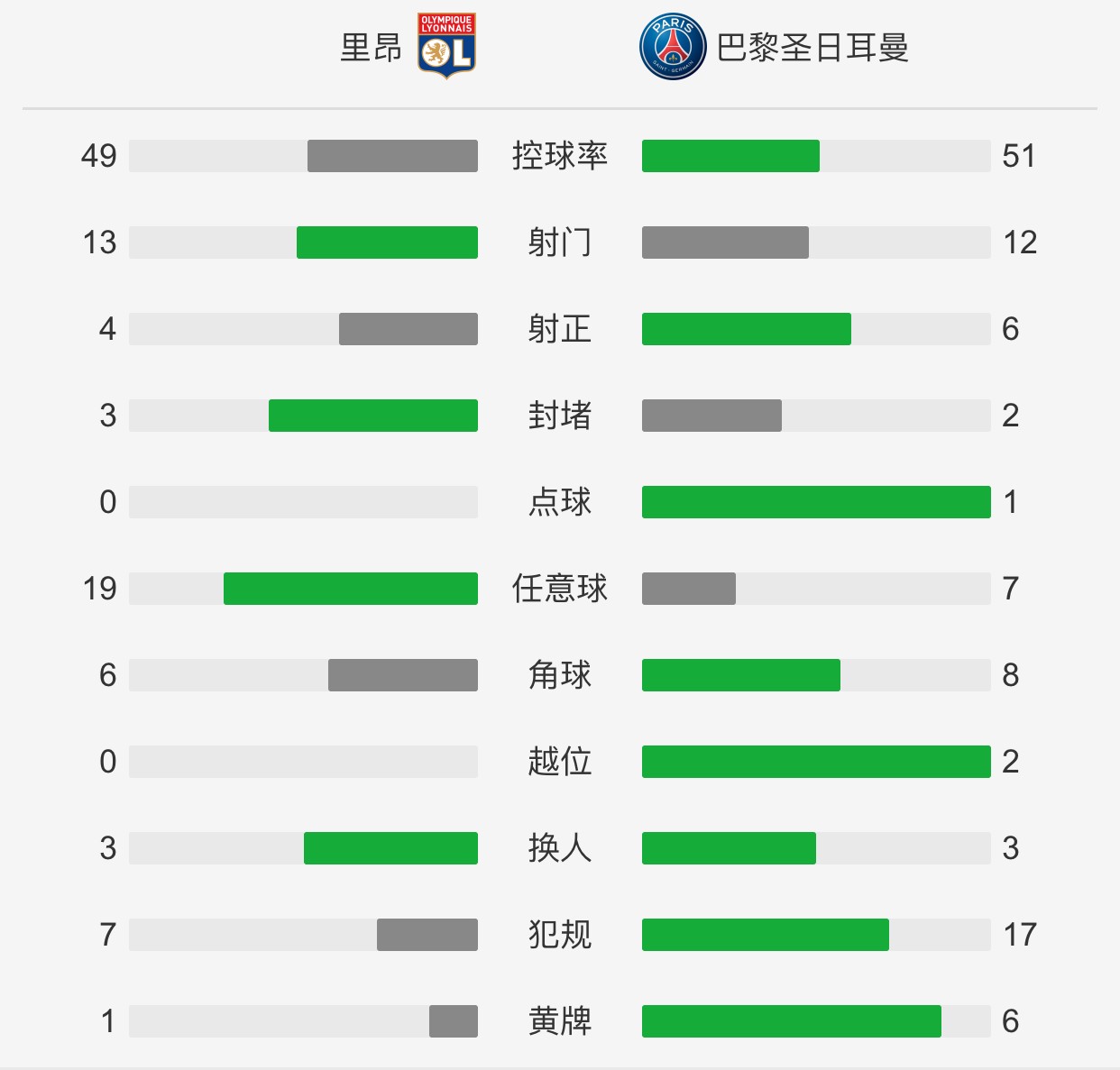
Task: Select the 封堵 stat label
Action: click(560, 416)
